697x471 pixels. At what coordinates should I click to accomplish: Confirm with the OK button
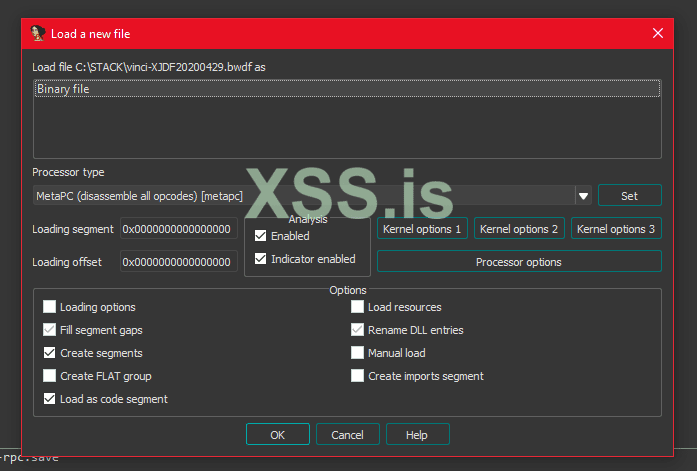tap(278, 434)
